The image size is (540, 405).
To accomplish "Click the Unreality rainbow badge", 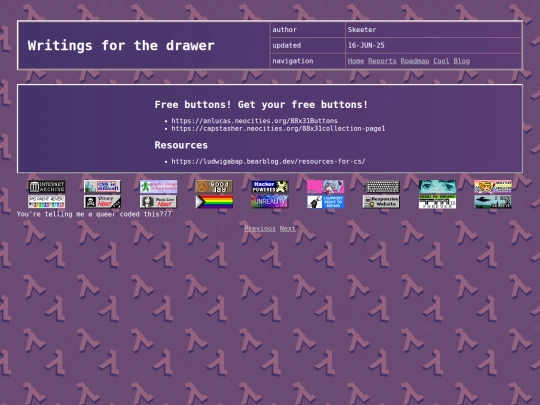I will (x=270, y=202).
